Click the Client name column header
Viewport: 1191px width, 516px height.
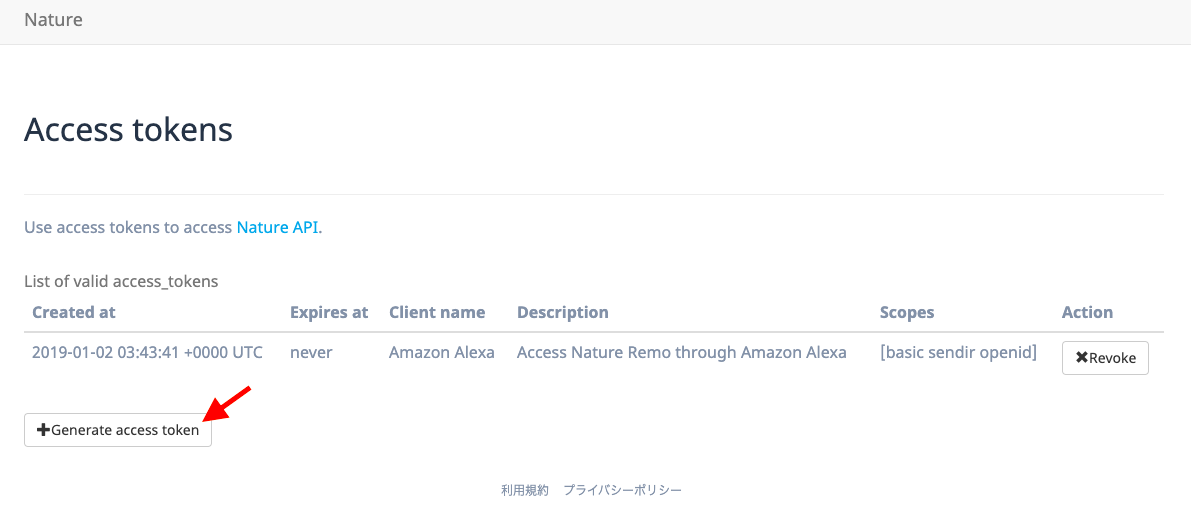click(x=437, y=312)
